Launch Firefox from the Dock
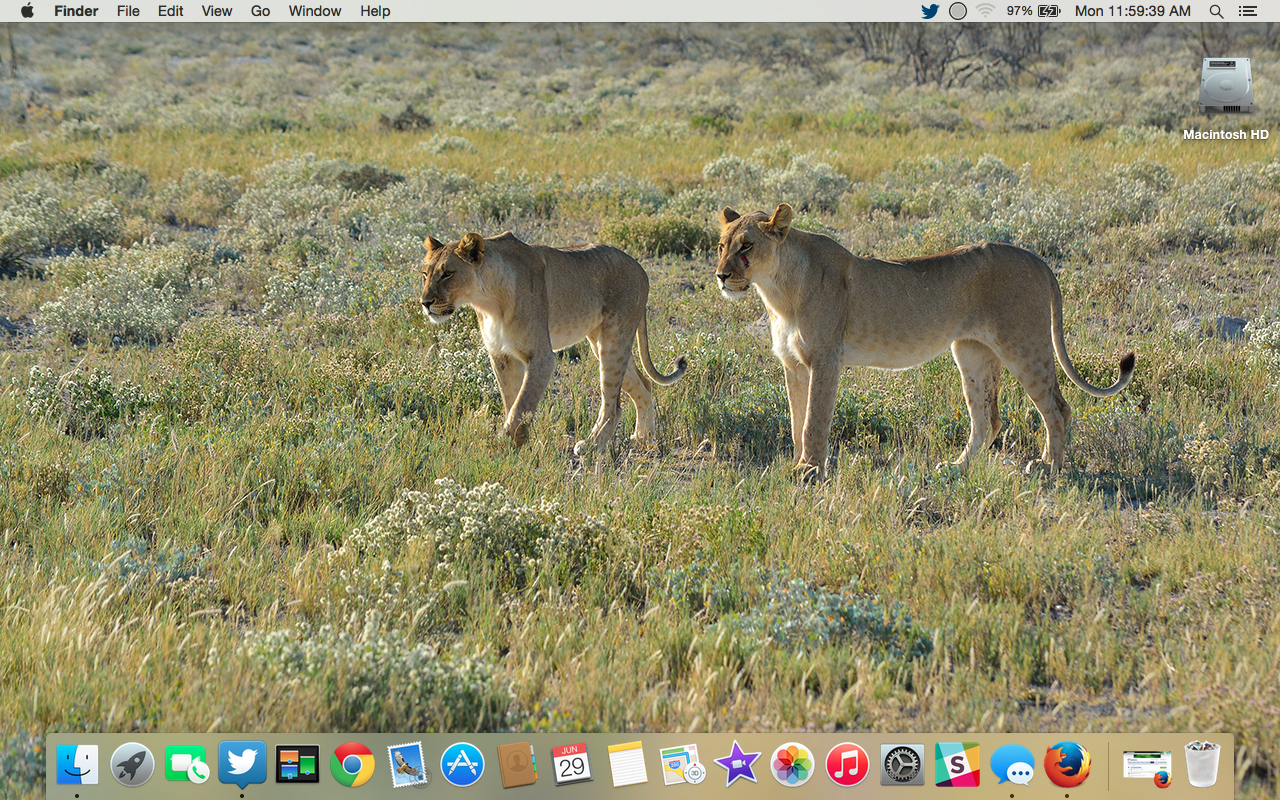The width and height of the screenshot is (1280, 800). coord(1067,765)
